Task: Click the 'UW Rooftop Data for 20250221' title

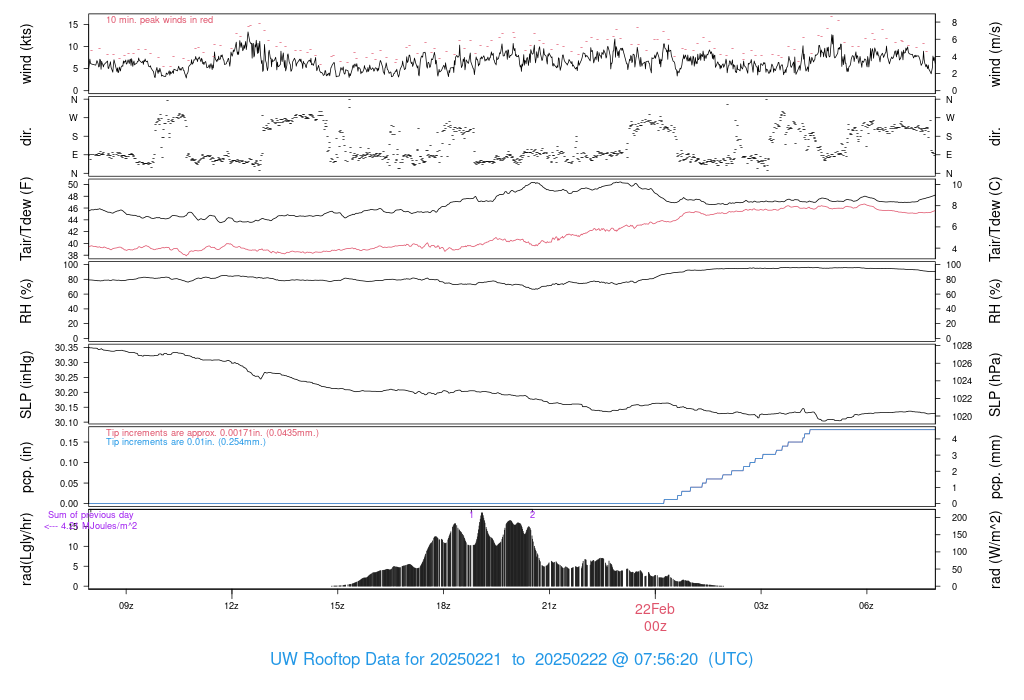Action: pyautogui.click(x=385, y=660)
